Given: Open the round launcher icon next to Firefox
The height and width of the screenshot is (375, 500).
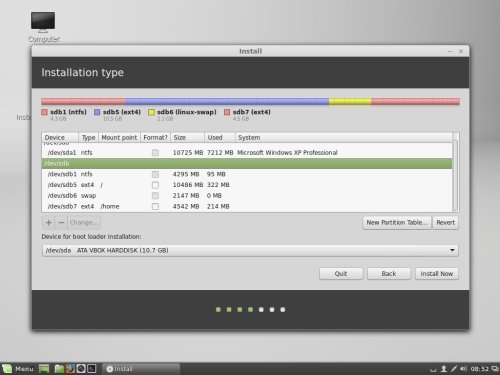Looking at the screenshot, I should click(x=81, y=369).
